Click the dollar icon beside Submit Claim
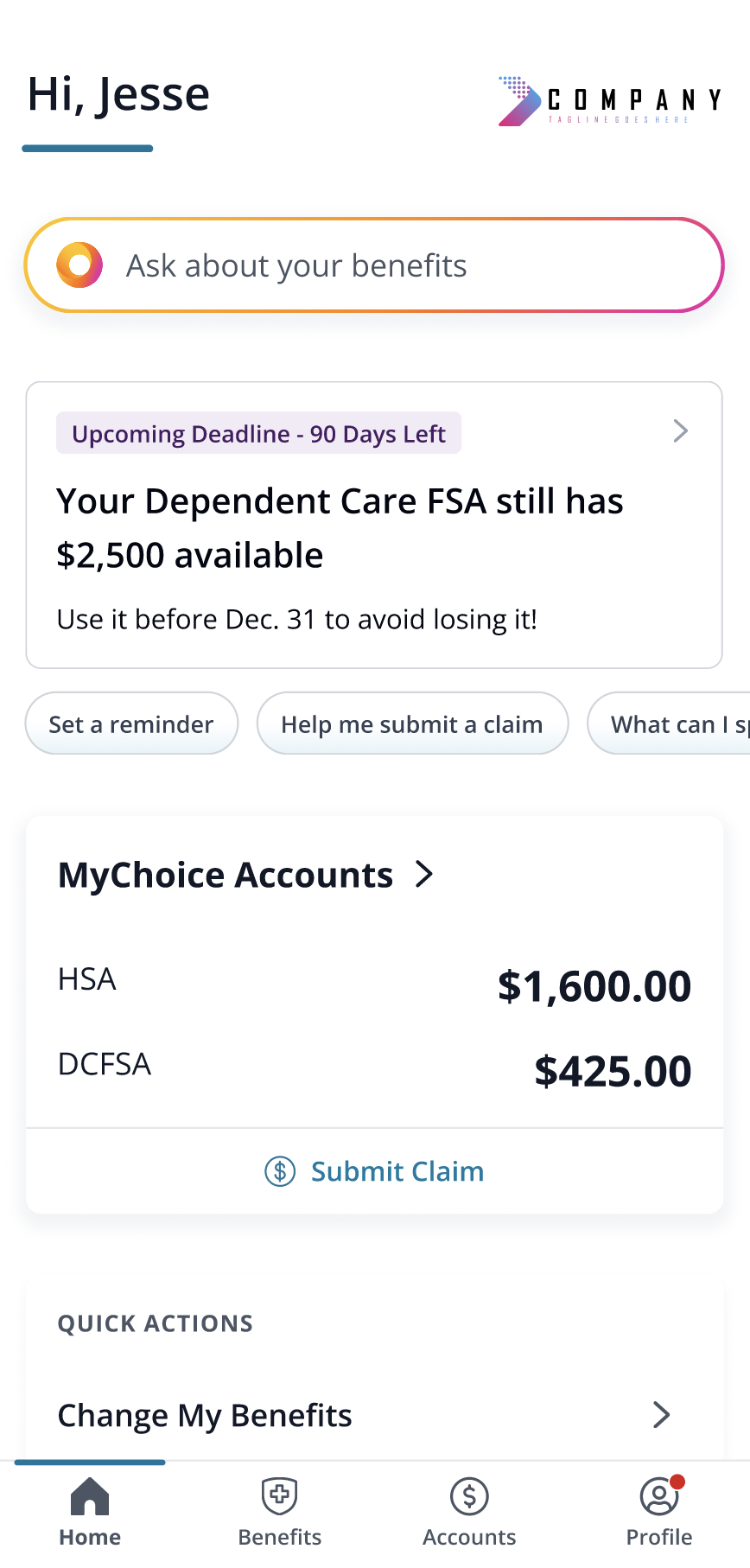 coord(280,1171)
